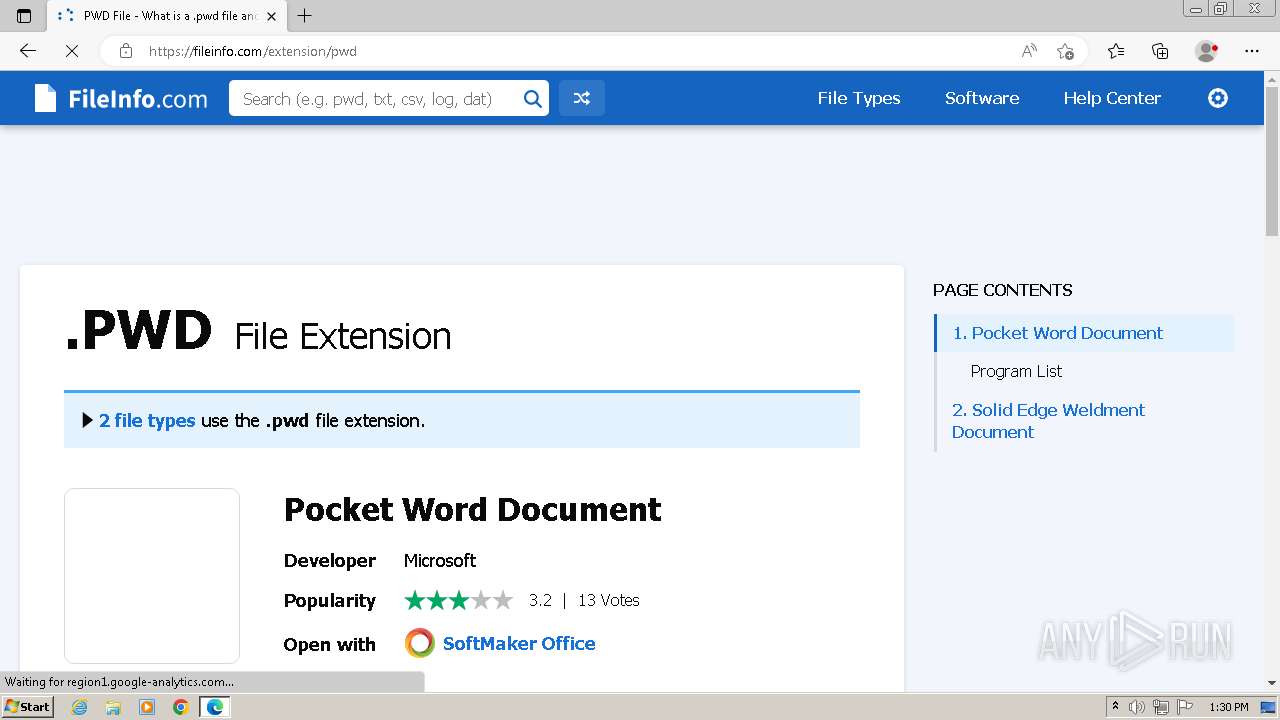Viewport: 1280px width, 720px height.
Task: Jump to Program List section
Action: coord(1016,371)
